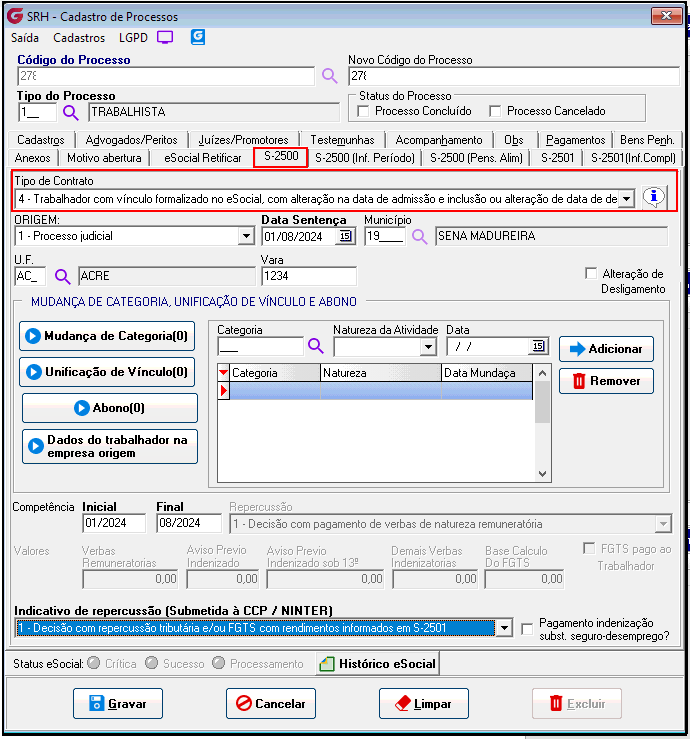
Task: Switch to eSocial Retificar tab
Action: coord(203,158)
